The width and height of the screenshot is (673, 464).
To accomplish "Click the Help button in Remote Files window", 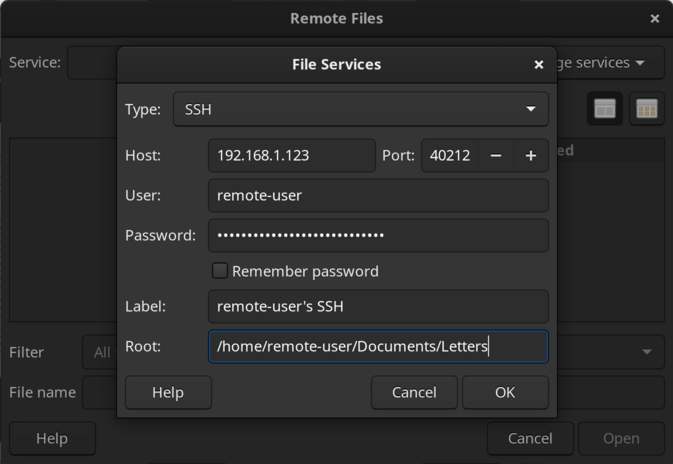I will [x=52, y=438].
